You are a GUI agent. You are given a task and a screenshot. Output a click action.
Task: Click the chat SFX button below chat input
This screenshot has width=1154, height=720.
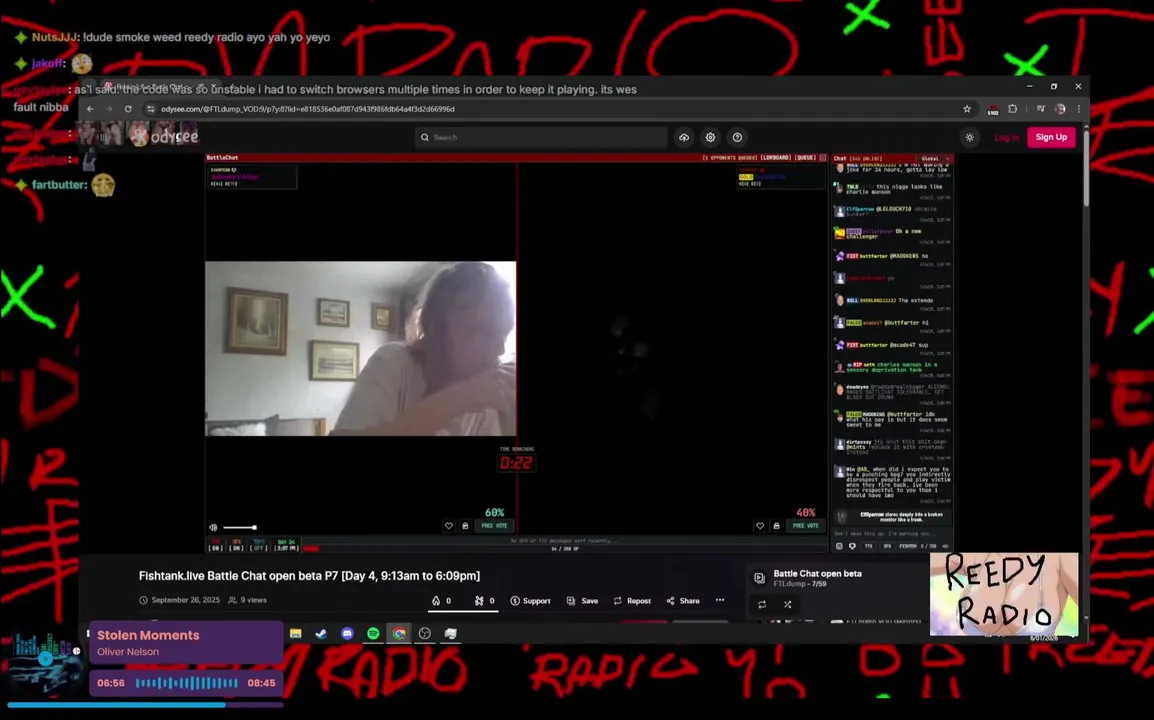click(x=887, y=546)
